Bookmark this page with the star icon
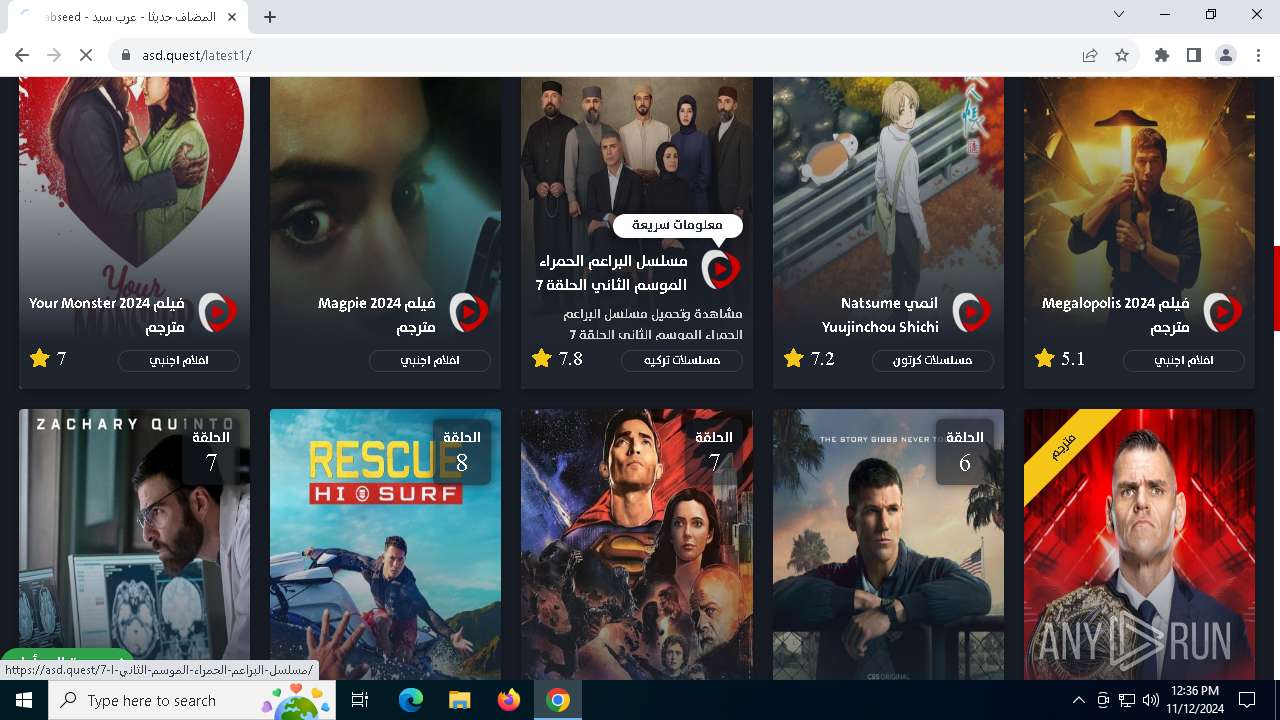This screenshot has height=720, width=1280. [1122, 55]
